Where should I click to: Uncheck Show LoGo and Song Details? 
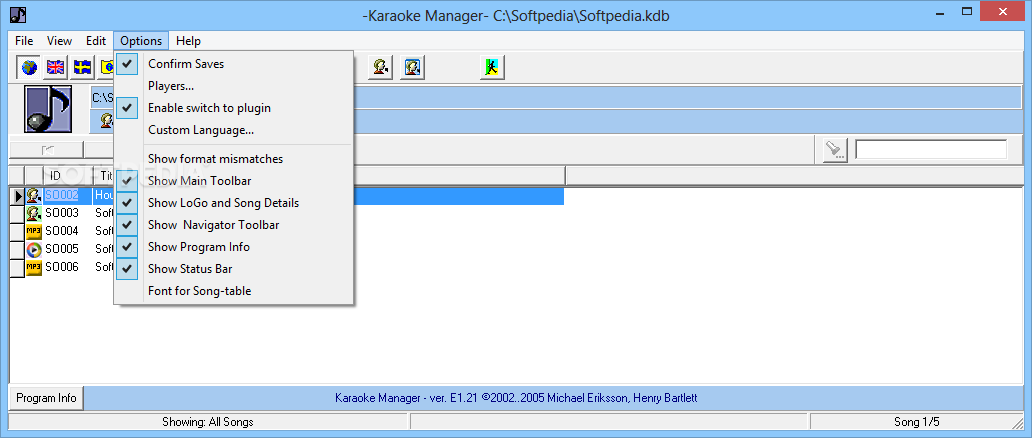[234, 203]
